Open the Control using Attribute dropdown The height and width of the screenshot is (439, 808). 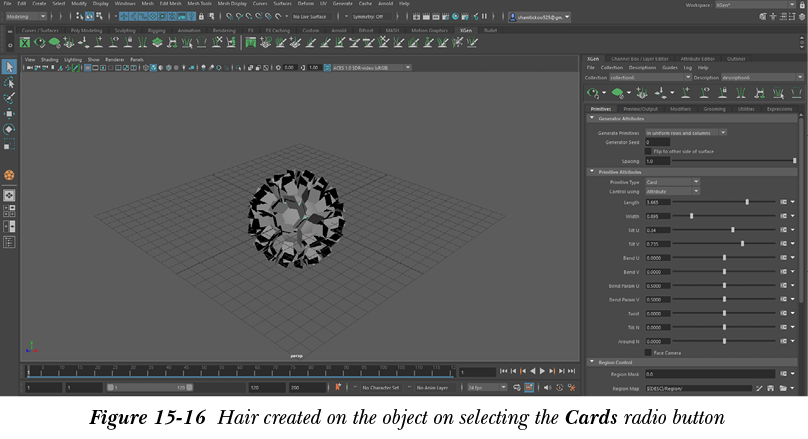point(672,191)
